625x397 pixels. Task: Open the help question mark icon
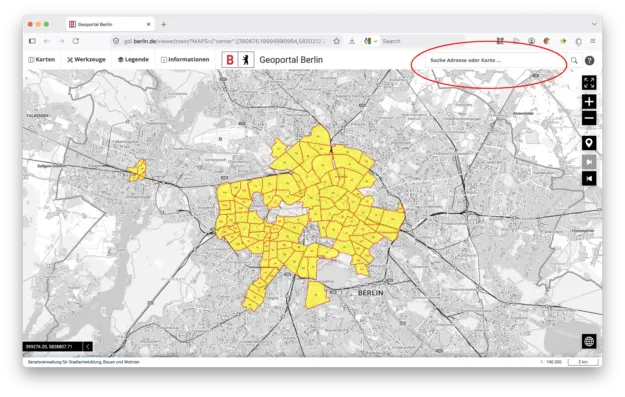pyautogui.click(x=589, y=60)
